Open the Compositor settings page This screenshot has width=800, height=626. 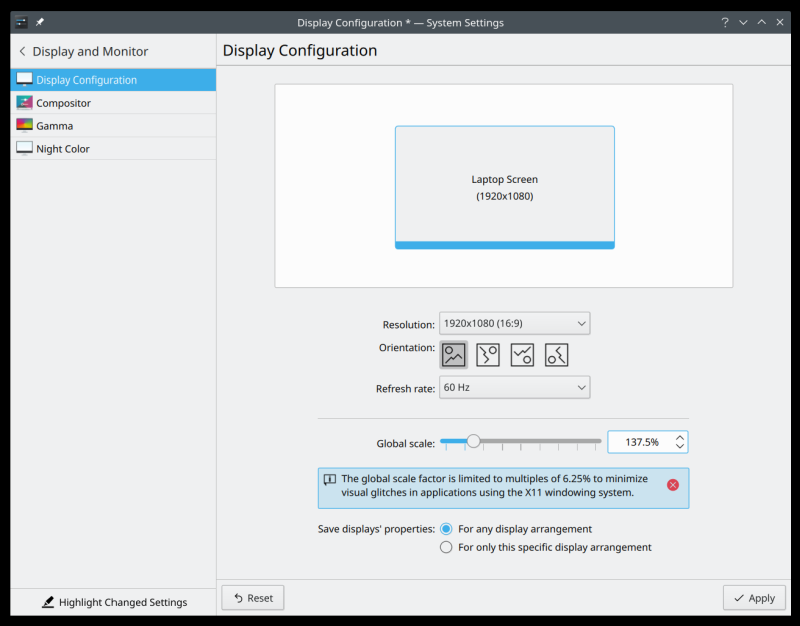pos(63,103)
